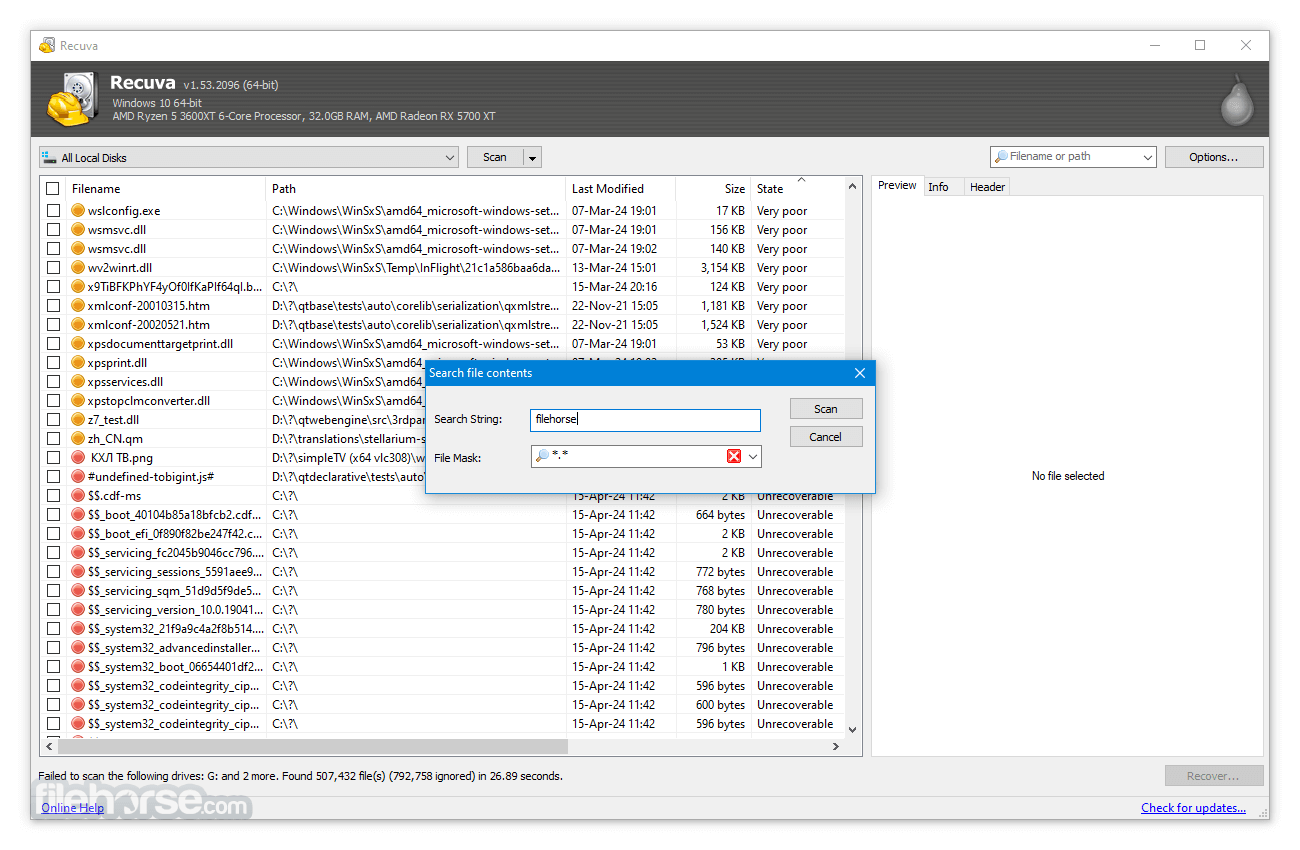1300x850 pixels.
Task: Click the main toolbar Scan button
Action: [495, 158]
